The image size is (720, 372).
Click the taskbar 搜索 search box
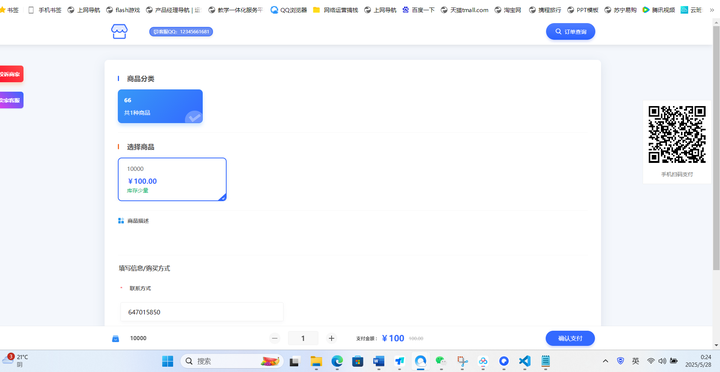(231, 361)
